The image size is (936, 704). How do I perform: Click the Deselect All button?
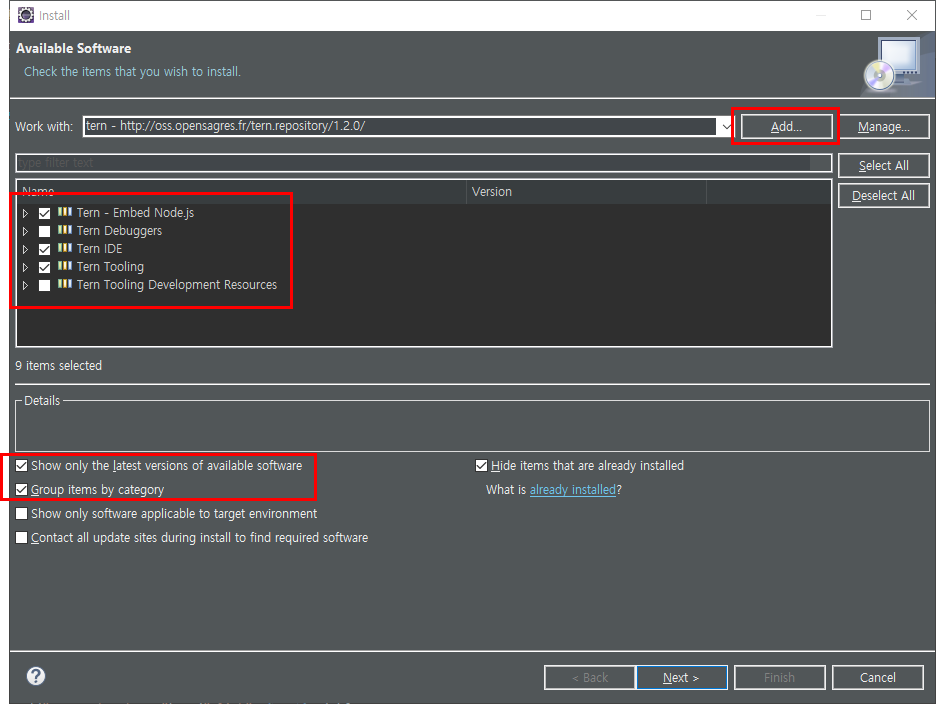883,195
